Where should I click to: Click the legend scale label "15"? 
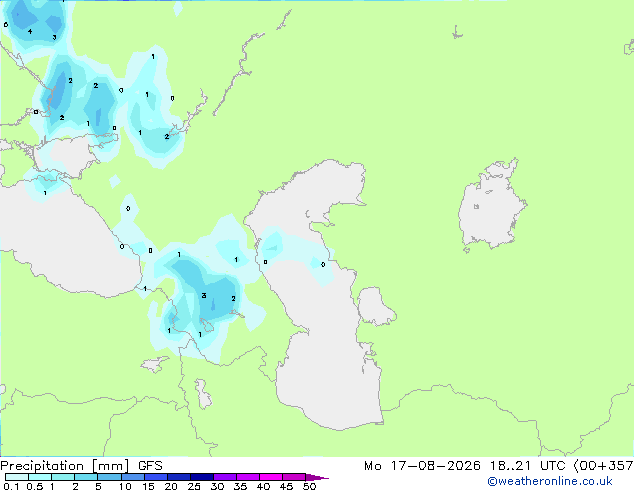148,486
